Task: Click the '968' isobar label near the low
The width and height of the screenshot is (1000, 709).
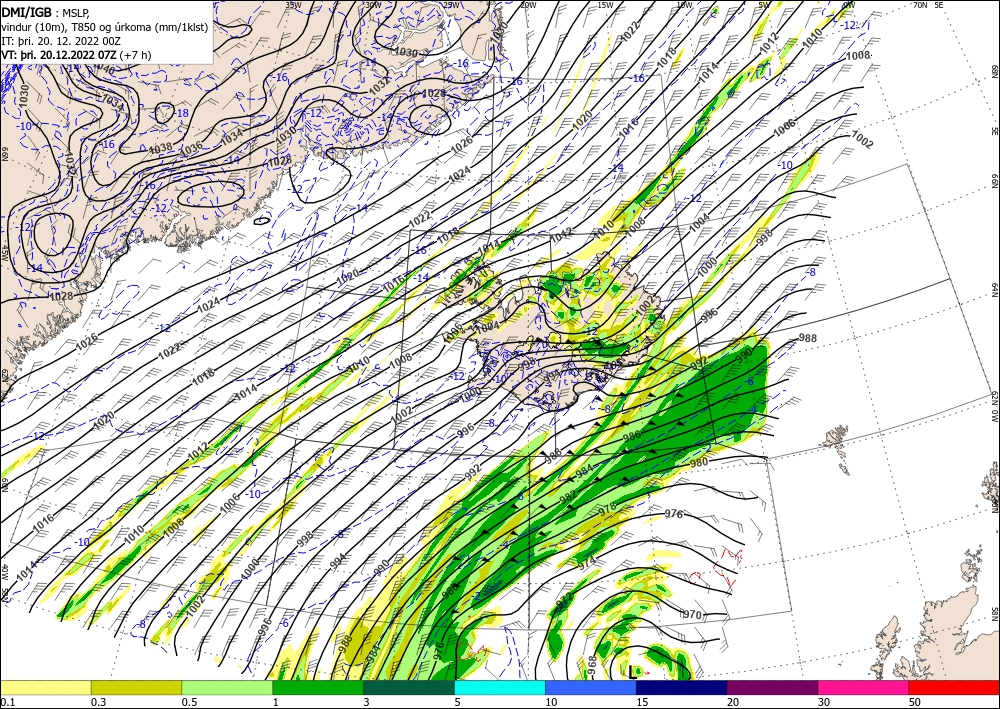Action: (x=591, y=663)
